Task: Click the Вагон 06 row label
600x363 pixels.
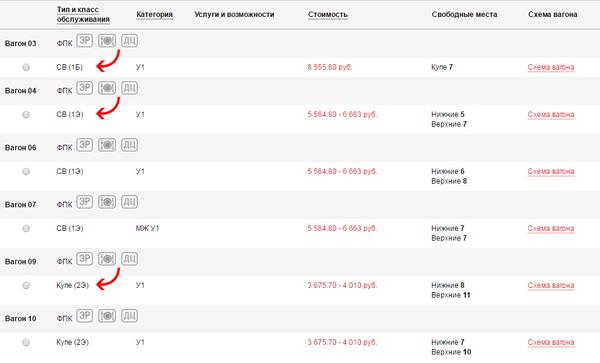Action: [x=21, y=148]
